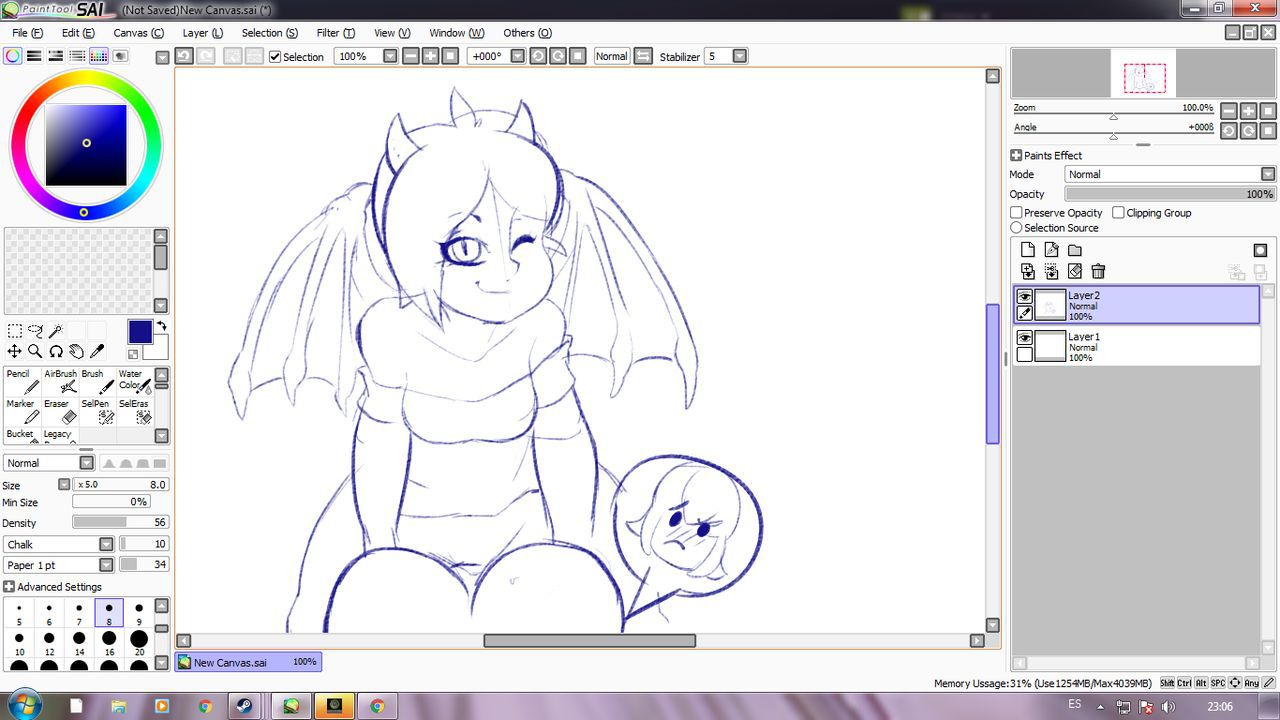Flip canvas view horizontally button
The height and width of the screenshot is (720, 1280).
point(643,56)
